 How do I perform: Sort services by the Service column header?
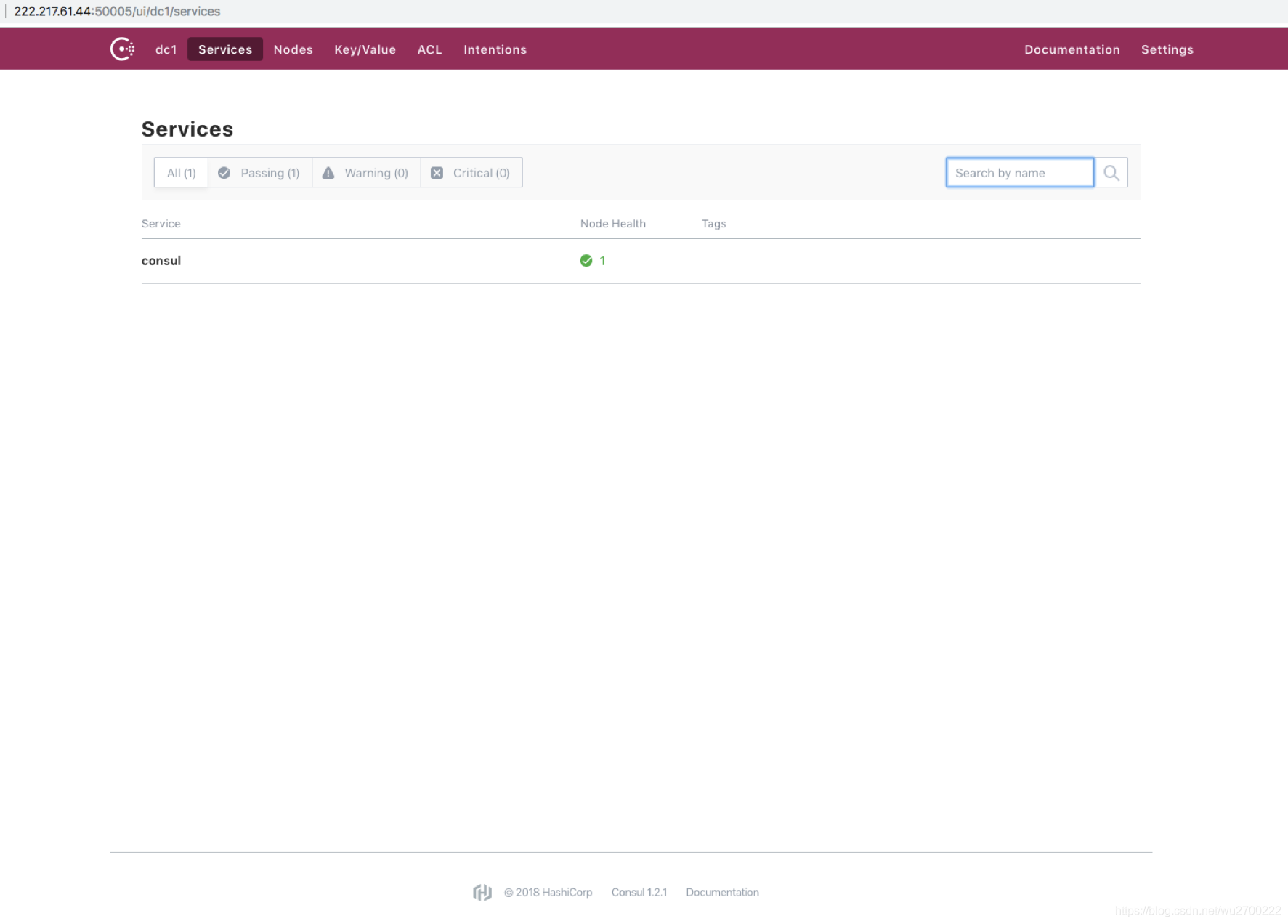pyautogui.click(x=161, y=223)
